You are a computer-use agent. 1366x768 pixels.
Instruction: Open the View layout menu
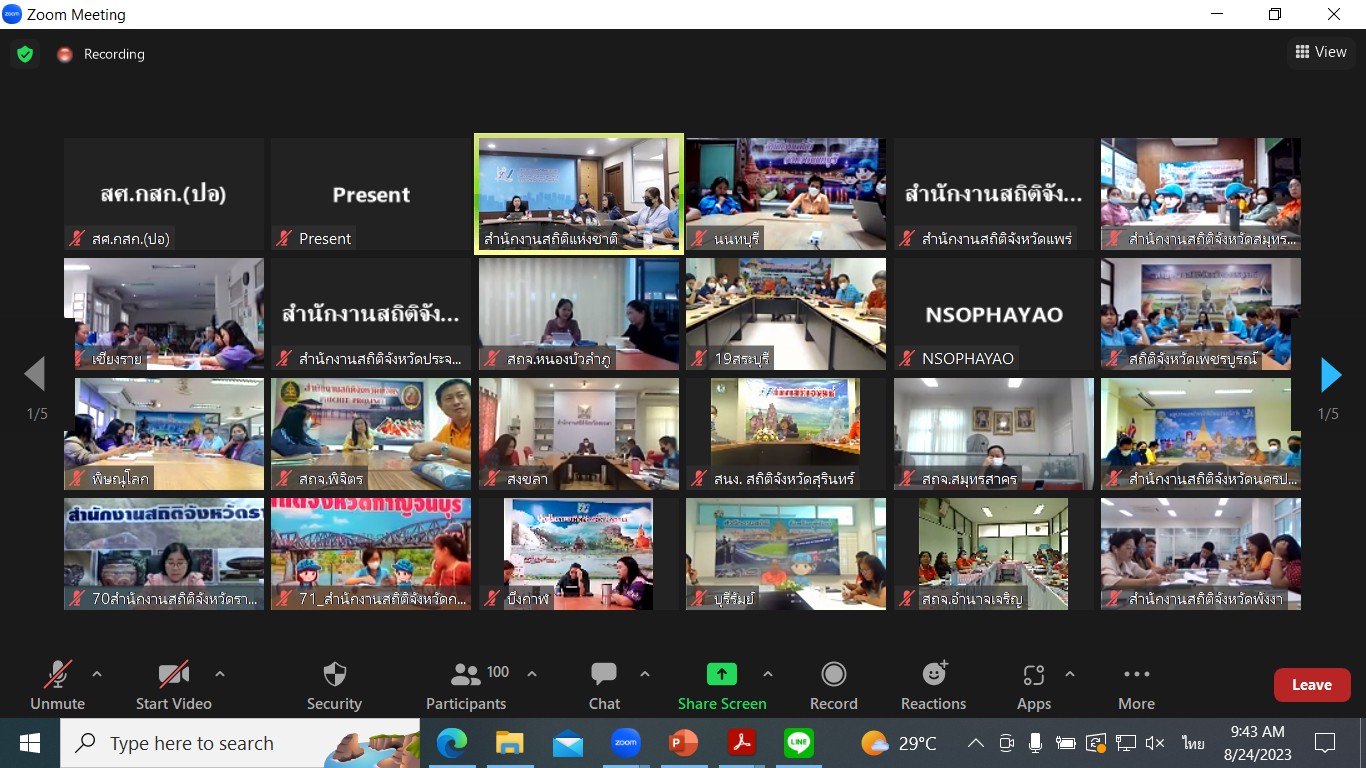(x=1320, y=52)
